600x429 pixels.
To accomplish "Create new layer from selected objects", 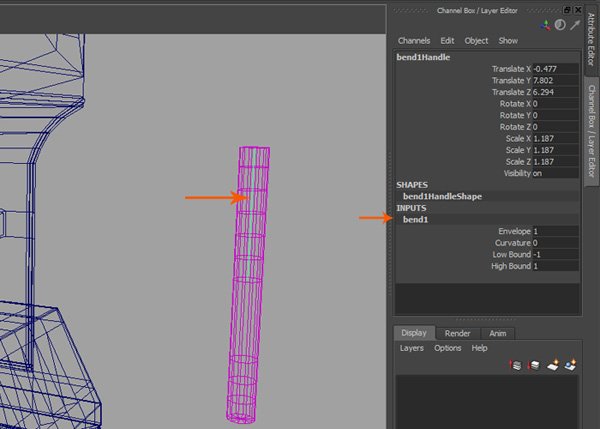I will coord(571,366).
